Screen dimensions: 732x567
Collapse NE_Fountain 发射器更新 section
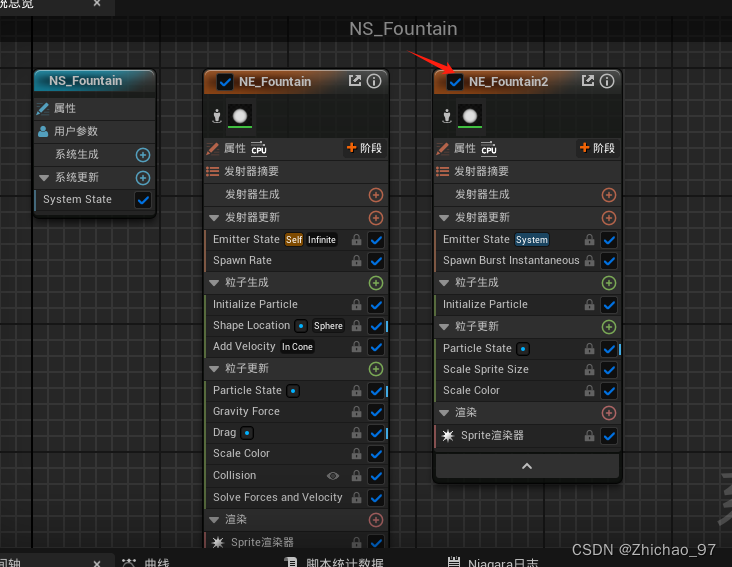pos(214,218)
